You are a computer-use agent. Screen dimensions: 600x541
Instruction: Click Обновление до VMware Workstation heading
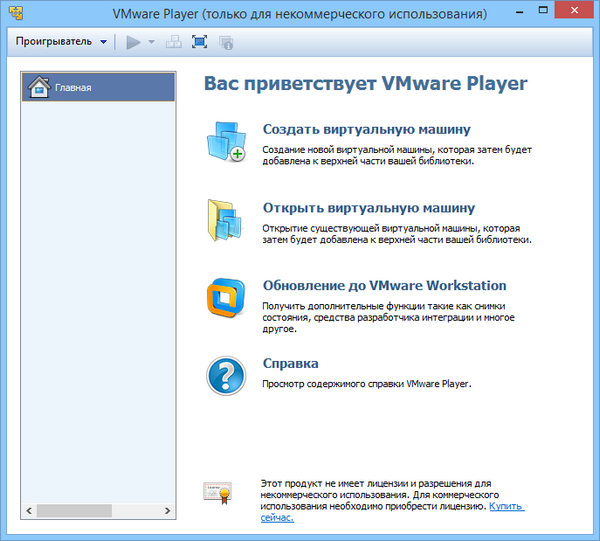click(x=385, y=285)
